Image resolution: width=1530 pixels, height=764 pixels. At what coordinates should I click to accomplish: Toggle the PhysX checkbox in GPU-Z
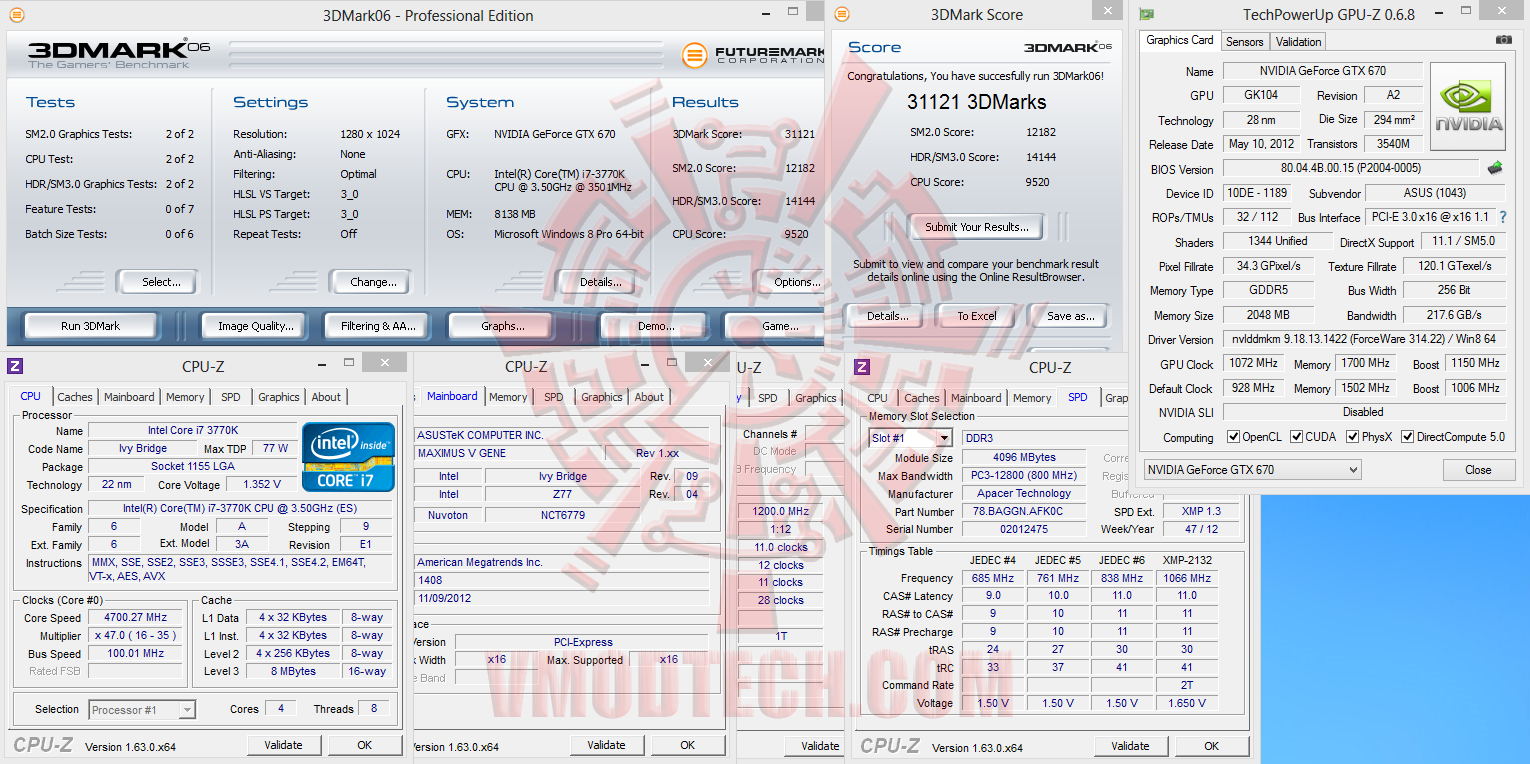tap(1352, 437)
